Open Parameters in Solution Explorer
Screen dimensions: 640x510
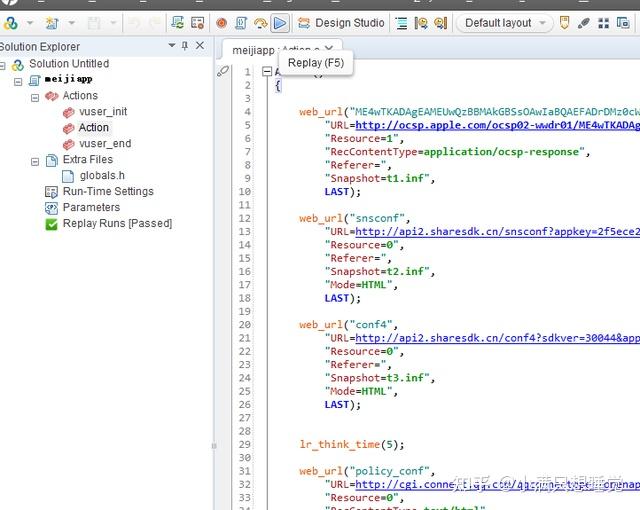[x=91, y=208]
